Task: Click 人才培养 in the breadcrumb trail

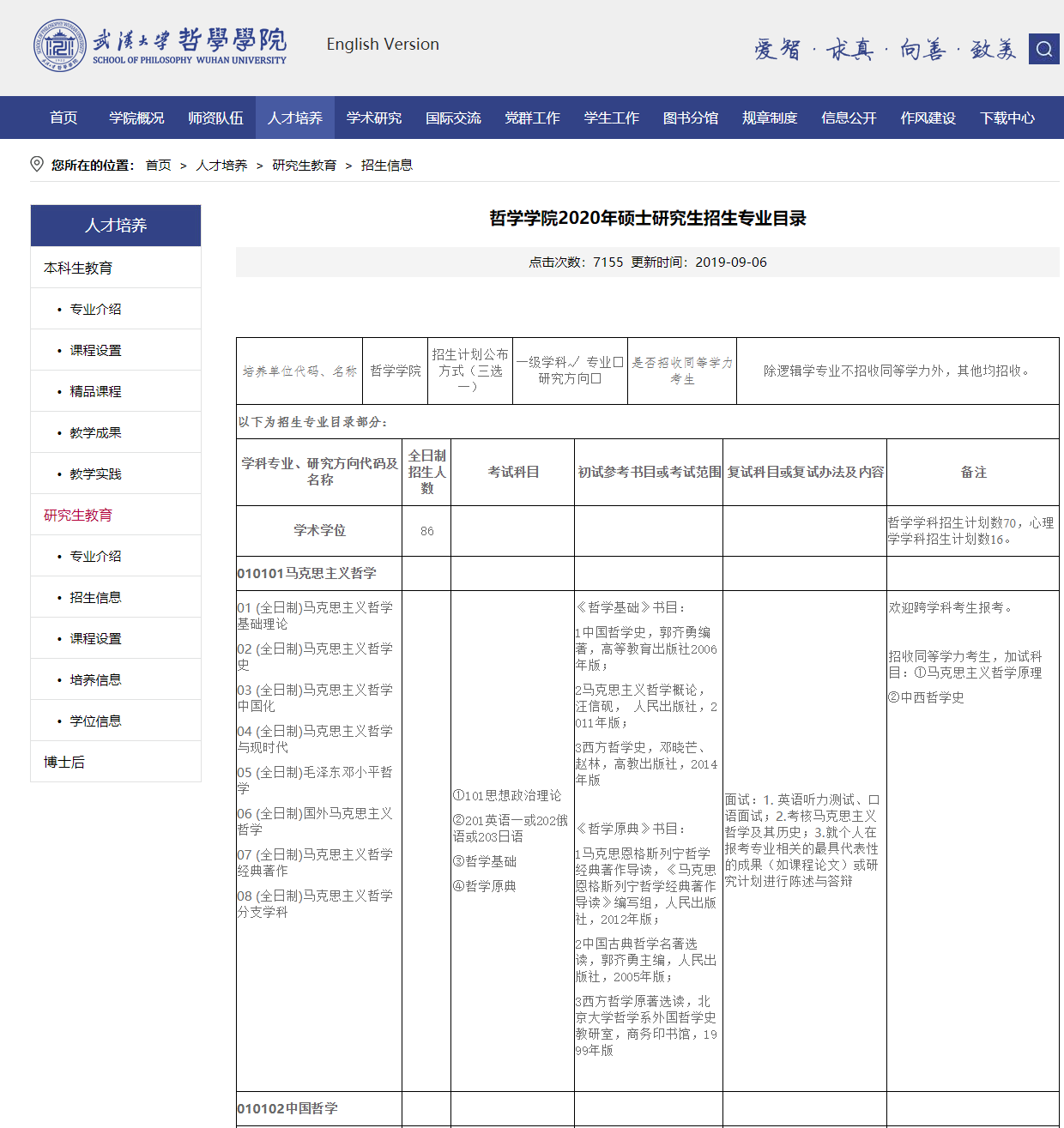Action: pos(221,165)
